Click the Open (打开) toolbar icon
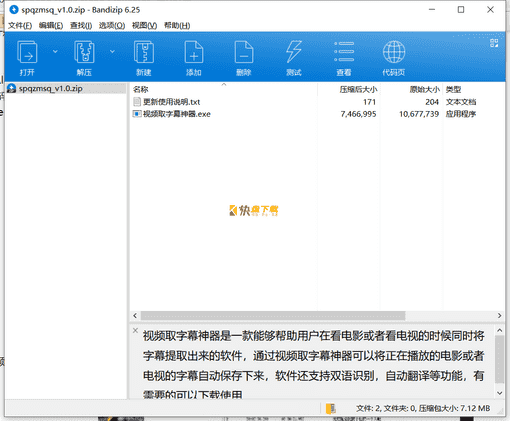510x421 pixels. 27,52
